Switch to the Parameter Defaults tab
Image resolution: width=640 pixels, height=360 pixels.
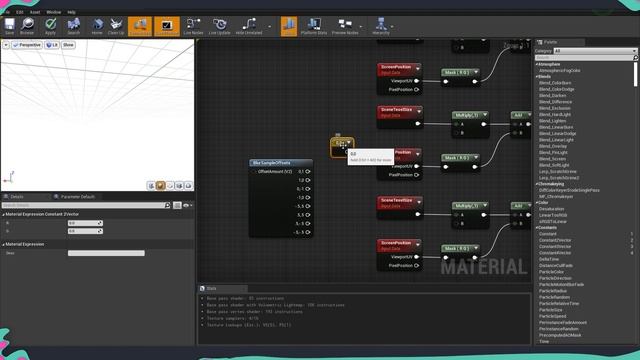click(x=78, y=197)
